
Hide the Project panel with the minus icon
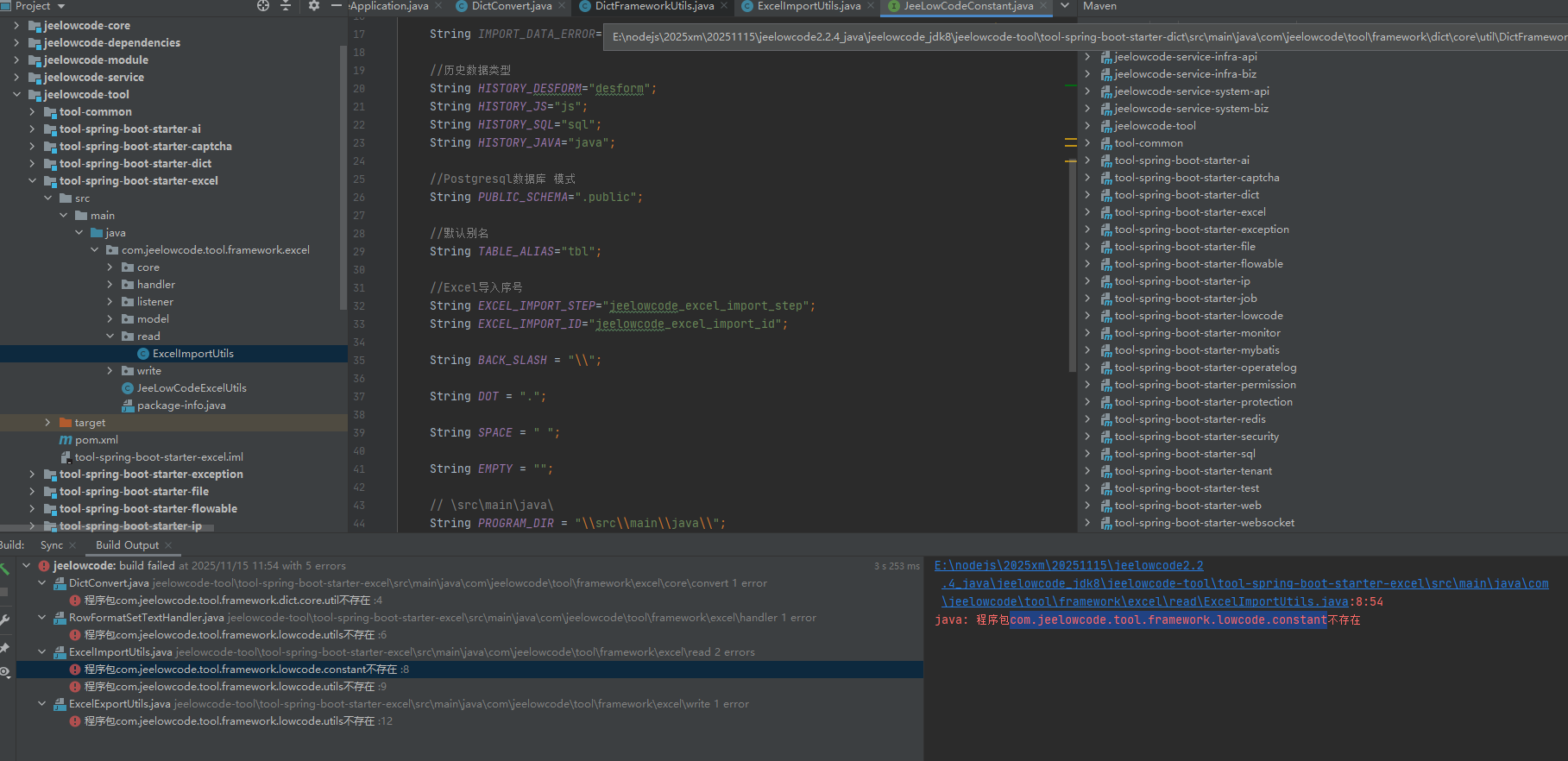pos(337,6)
